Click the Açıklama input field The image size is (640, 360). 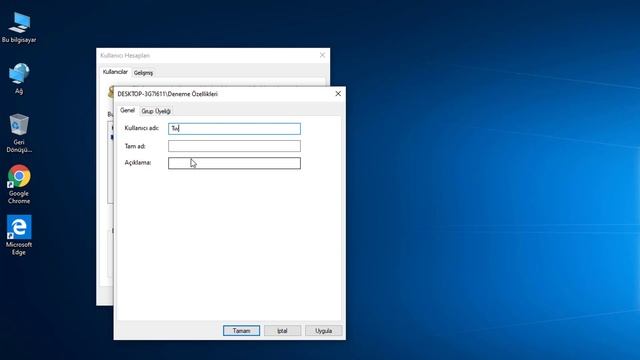pos(234,163)
